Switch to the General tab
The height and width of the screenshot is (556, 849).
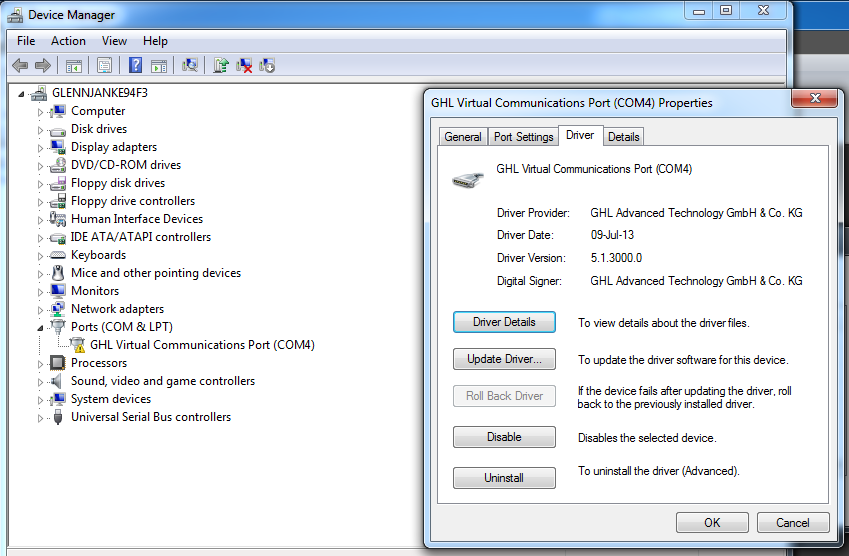click(463, 137)
